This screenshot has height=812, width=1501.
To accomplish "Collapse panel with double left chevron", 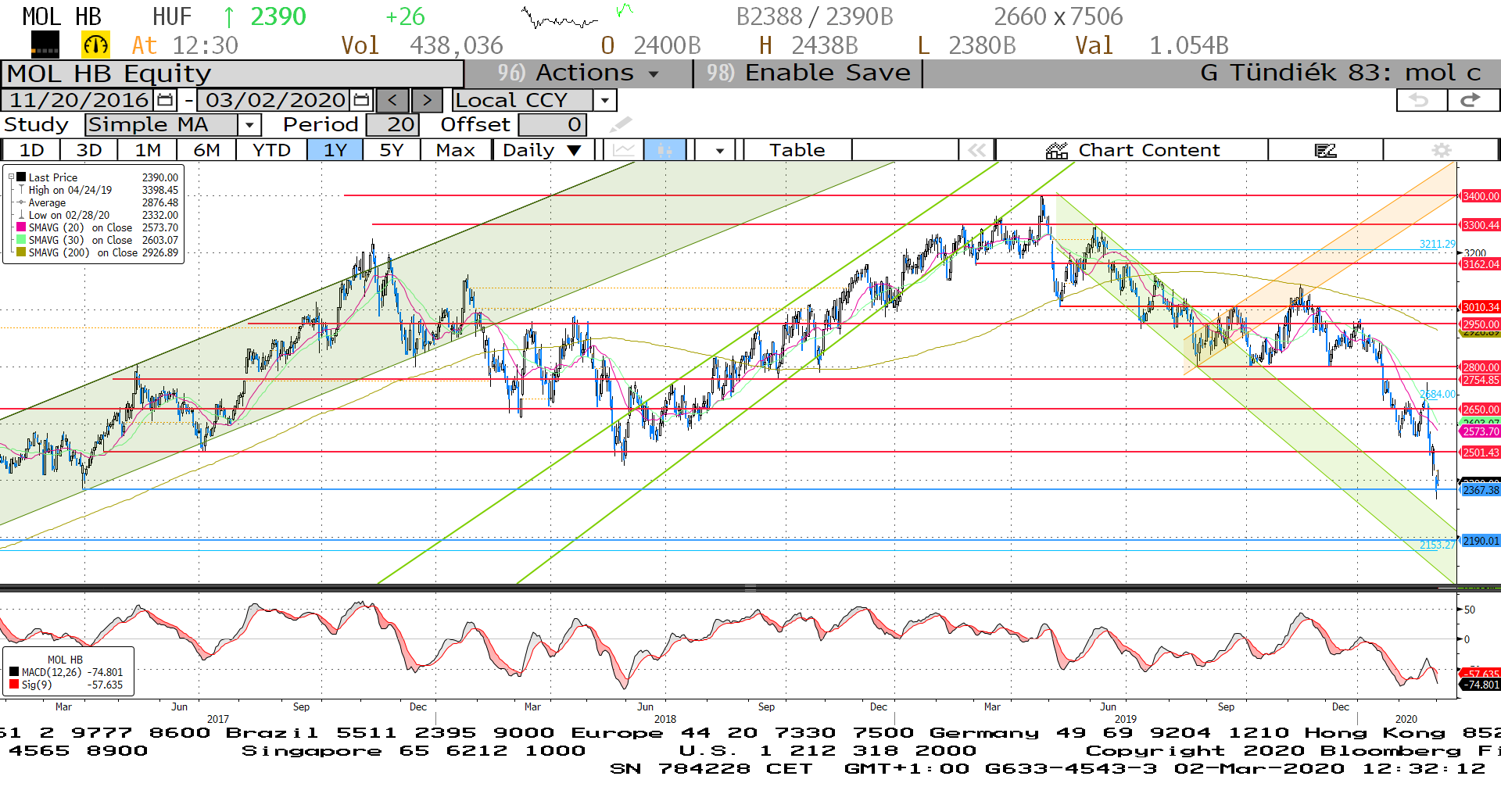I will click(x=976, y=149).
